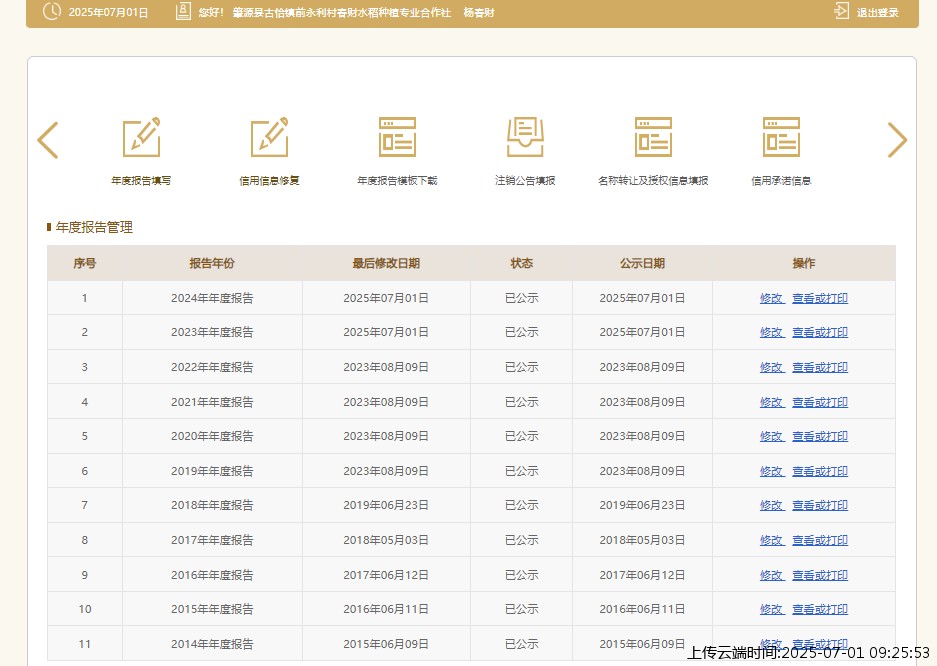Open 查看或打印 for the 2015年年度报告

coord(820,609)
